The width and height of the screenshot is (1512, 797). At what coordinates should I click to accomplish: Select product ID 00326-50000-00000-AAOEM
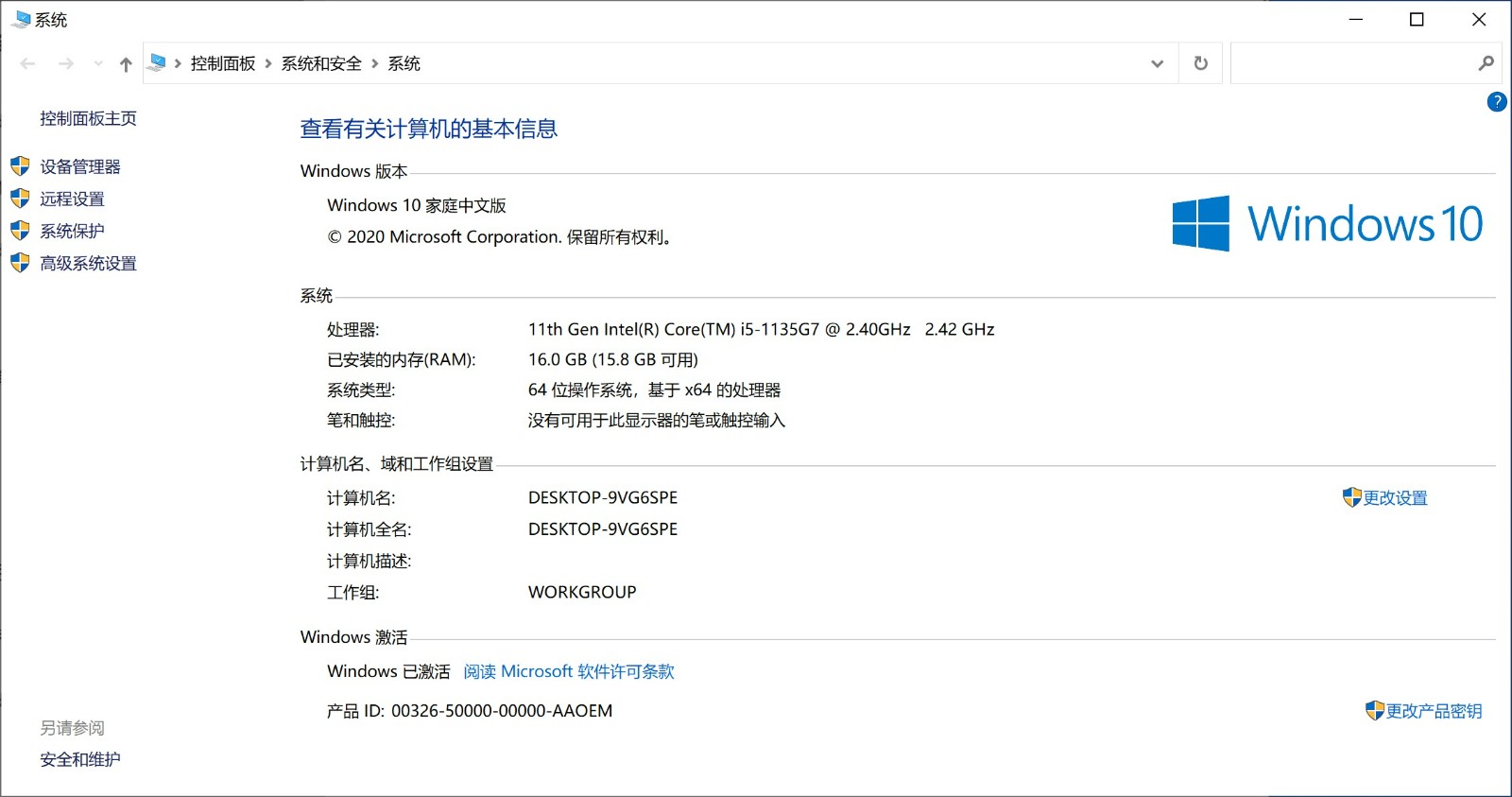click(502, 711)
